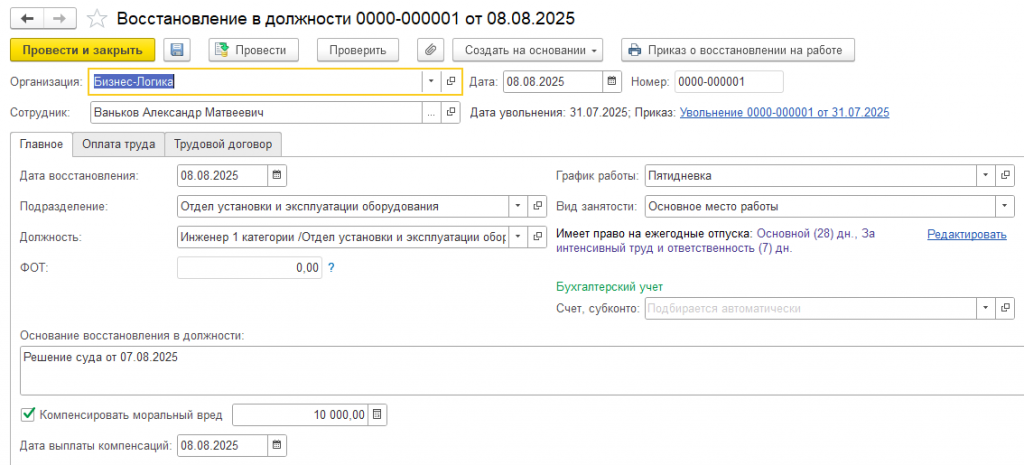Viewport: 1024px width, 465px height.
Task: Open the График работы record via open icon
Action: point(1006,175)
